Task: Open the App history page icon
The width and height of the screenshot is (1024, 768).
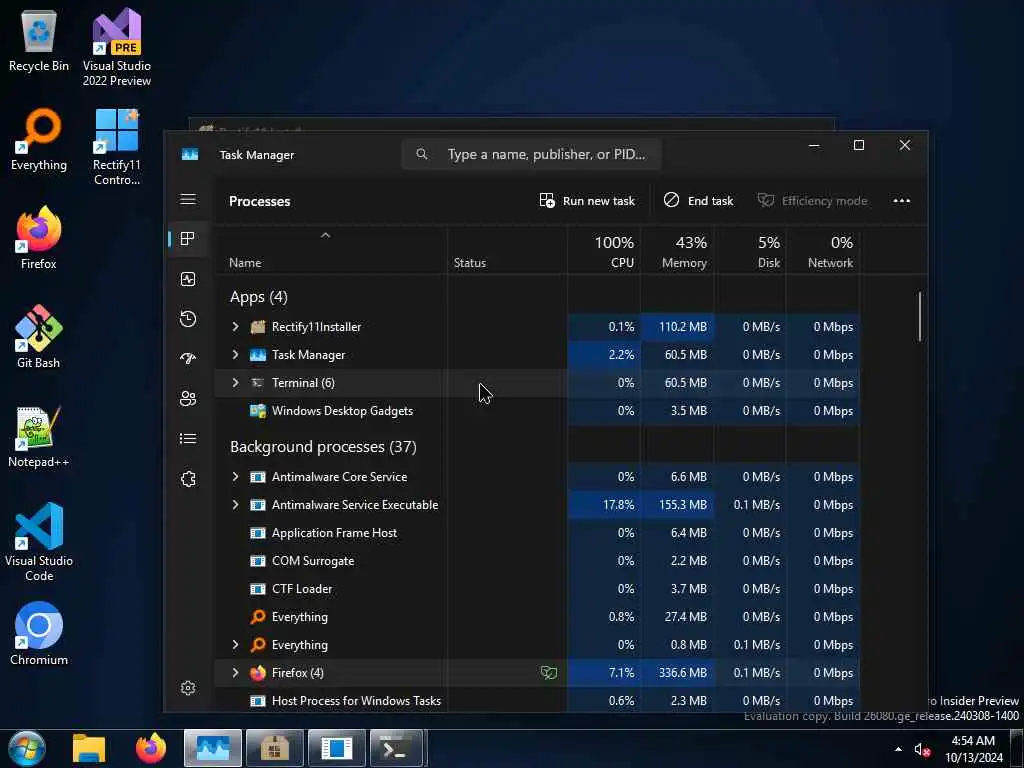Action: (x=188, y=319)
